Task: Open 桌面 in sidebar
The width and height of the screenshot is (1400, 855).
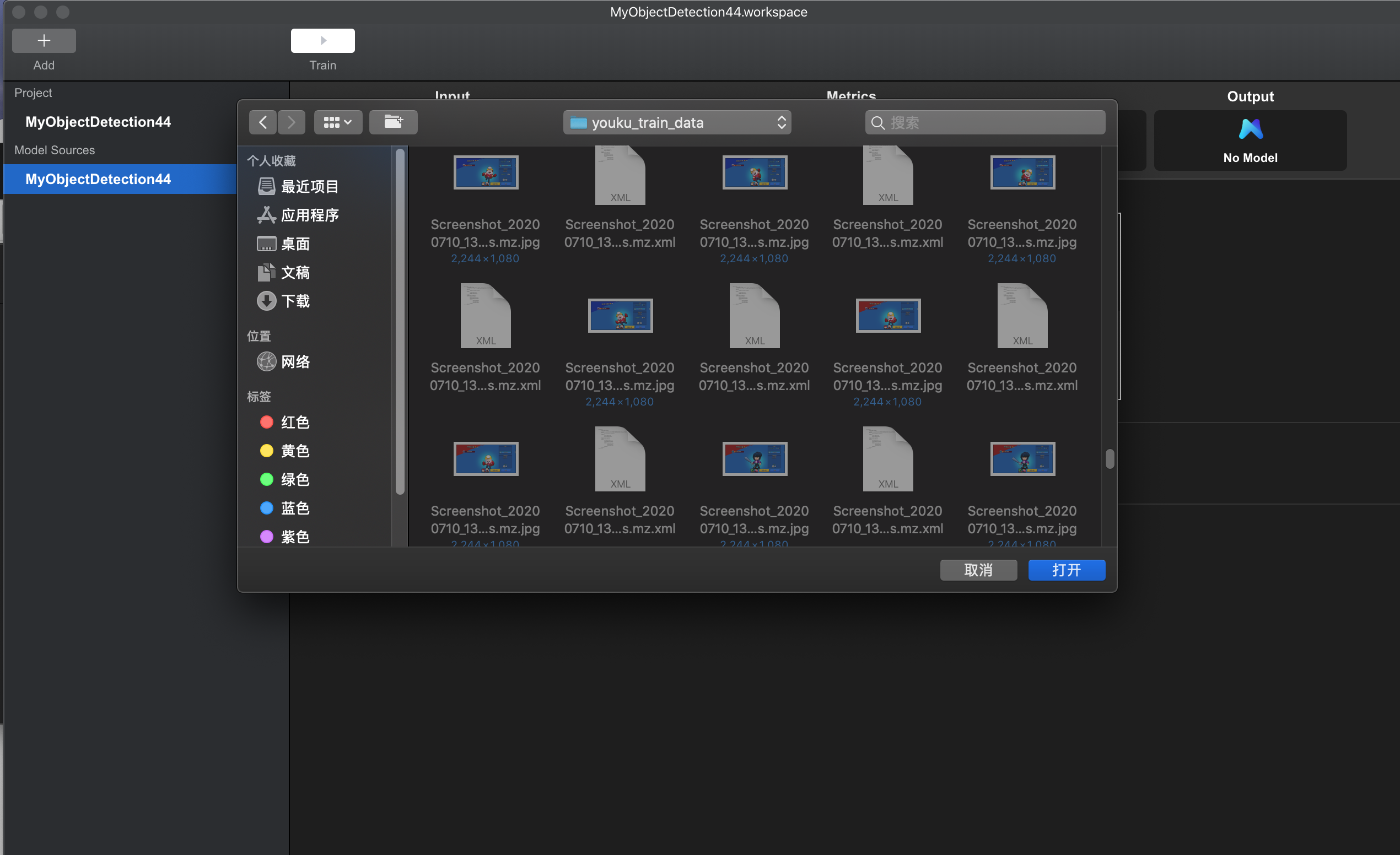Action: pos(295,243)
